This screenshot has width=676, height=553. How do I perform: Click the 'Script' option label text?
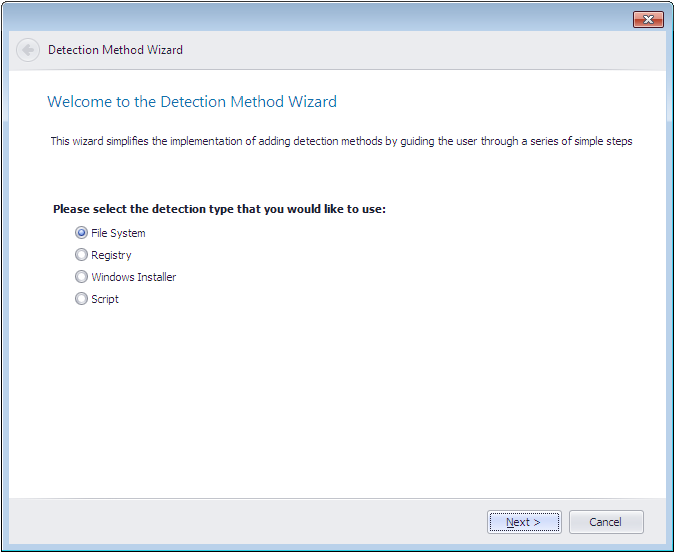click(105, 299)
